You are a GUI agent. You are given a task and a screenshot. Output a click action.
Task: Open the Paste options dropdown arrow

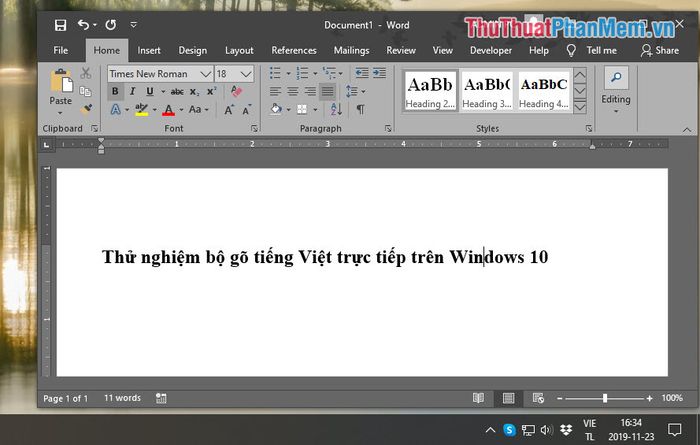pyautogui.click(x=61, y=113)
